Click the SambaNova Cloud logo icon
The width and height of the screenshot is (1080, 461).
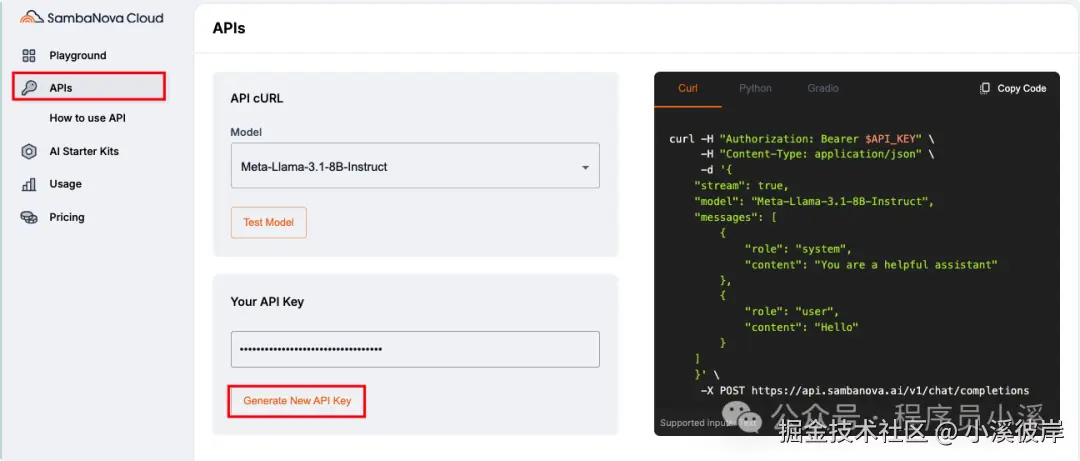point(32,18)
